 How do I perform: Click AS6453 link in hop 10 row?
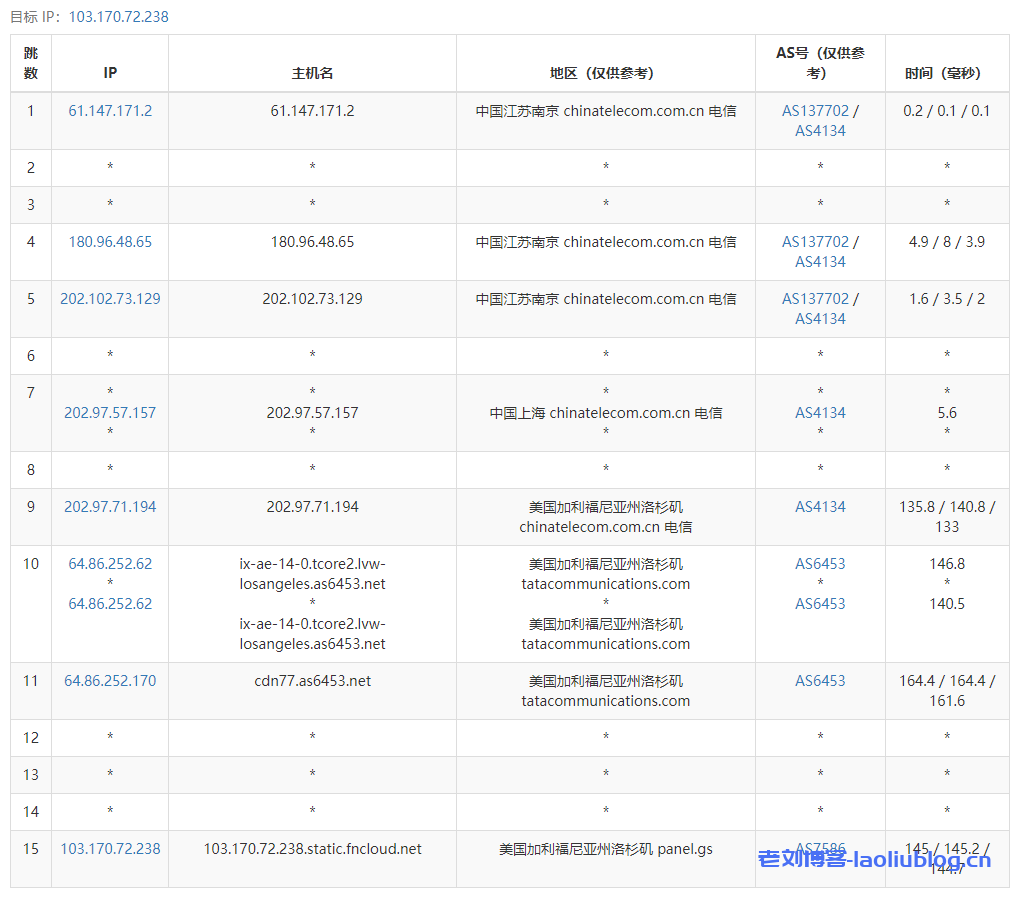820,563
